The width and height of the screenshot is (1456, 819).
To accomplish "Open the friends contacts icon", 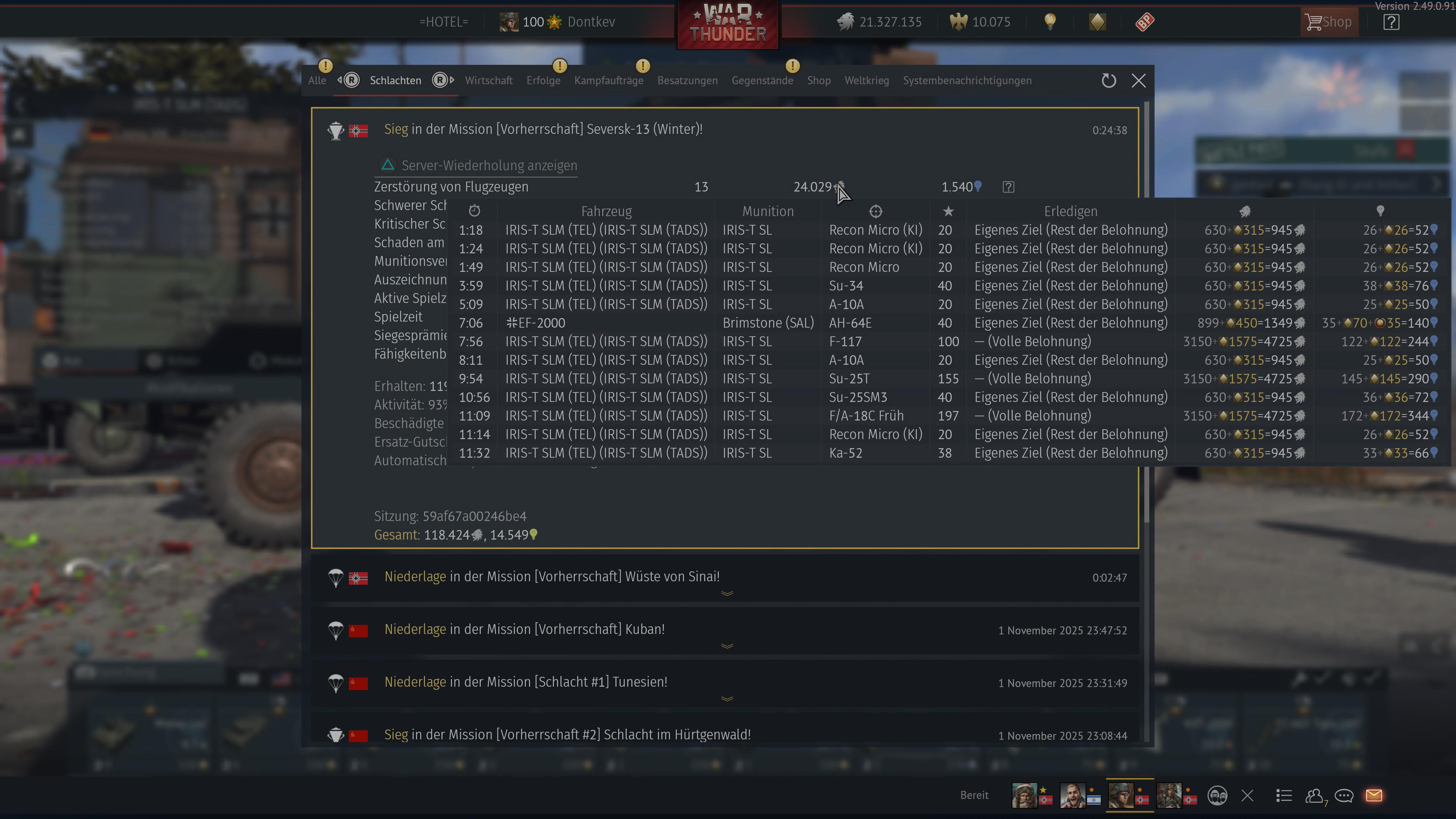I will [1314, 796].
